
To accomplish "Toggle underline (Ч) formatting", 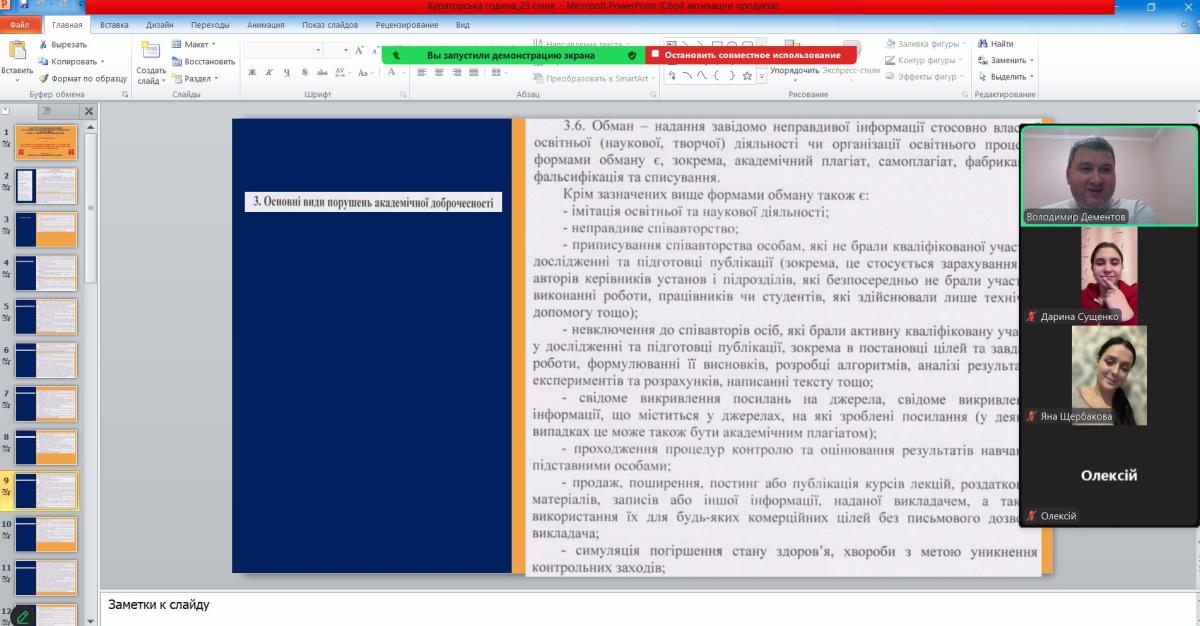I will 287,72.
